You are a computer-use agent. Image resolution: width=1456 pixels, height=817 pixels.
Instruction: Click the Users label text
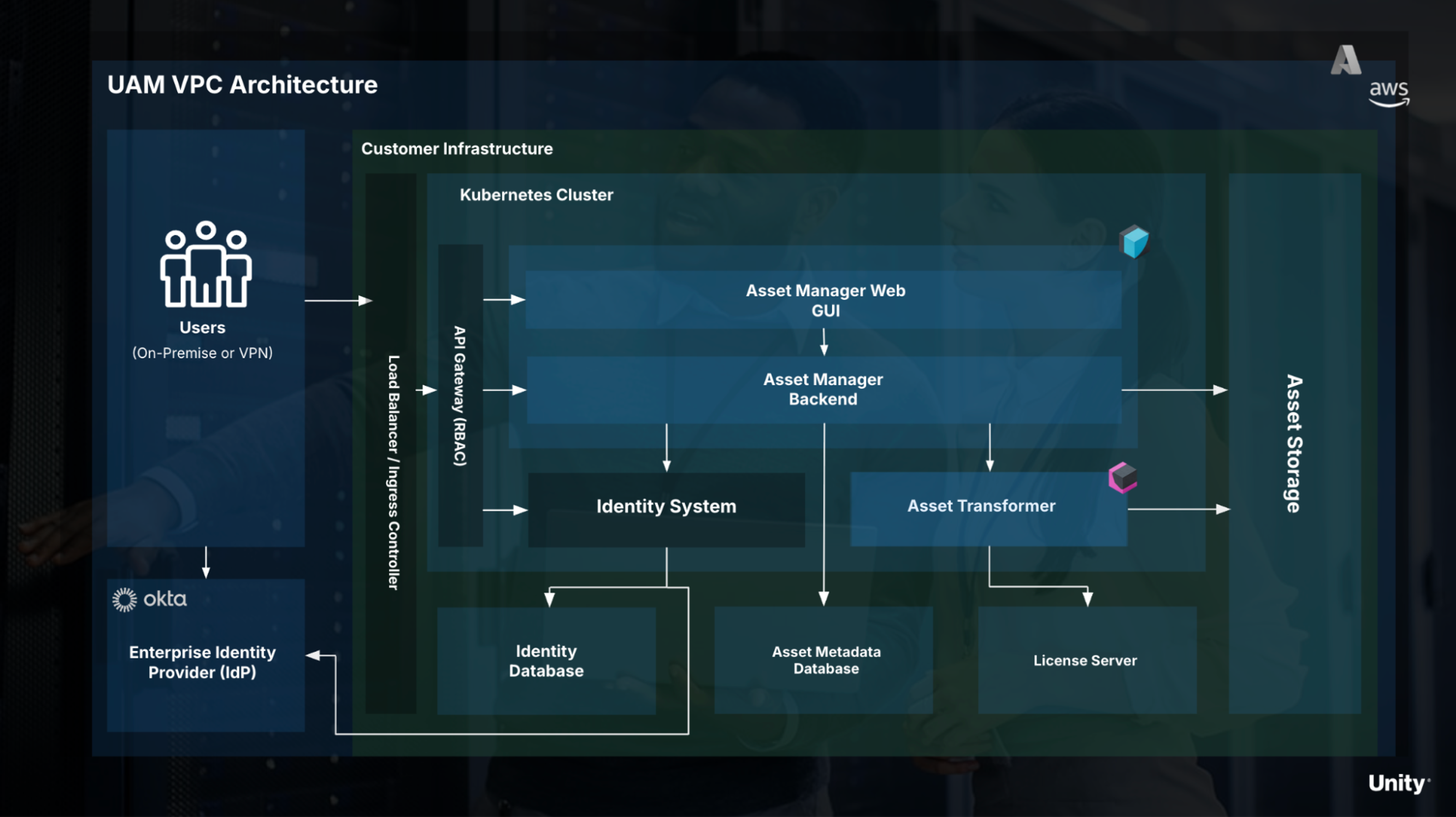[202, 327]
